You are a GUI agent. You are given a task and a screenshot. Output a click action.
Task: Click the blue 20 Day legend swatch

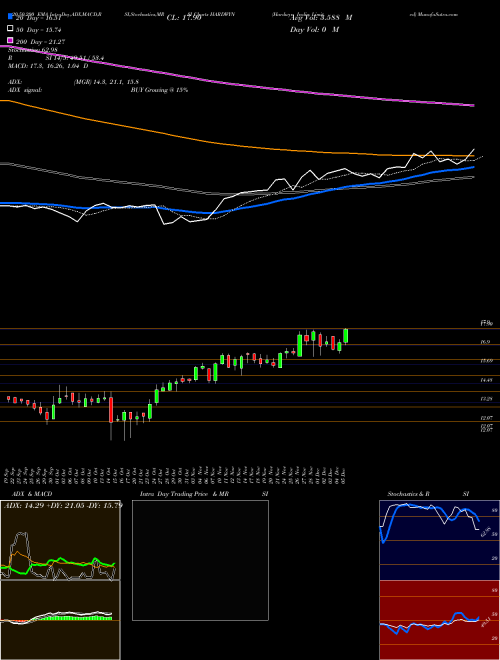tap(10, 17)
